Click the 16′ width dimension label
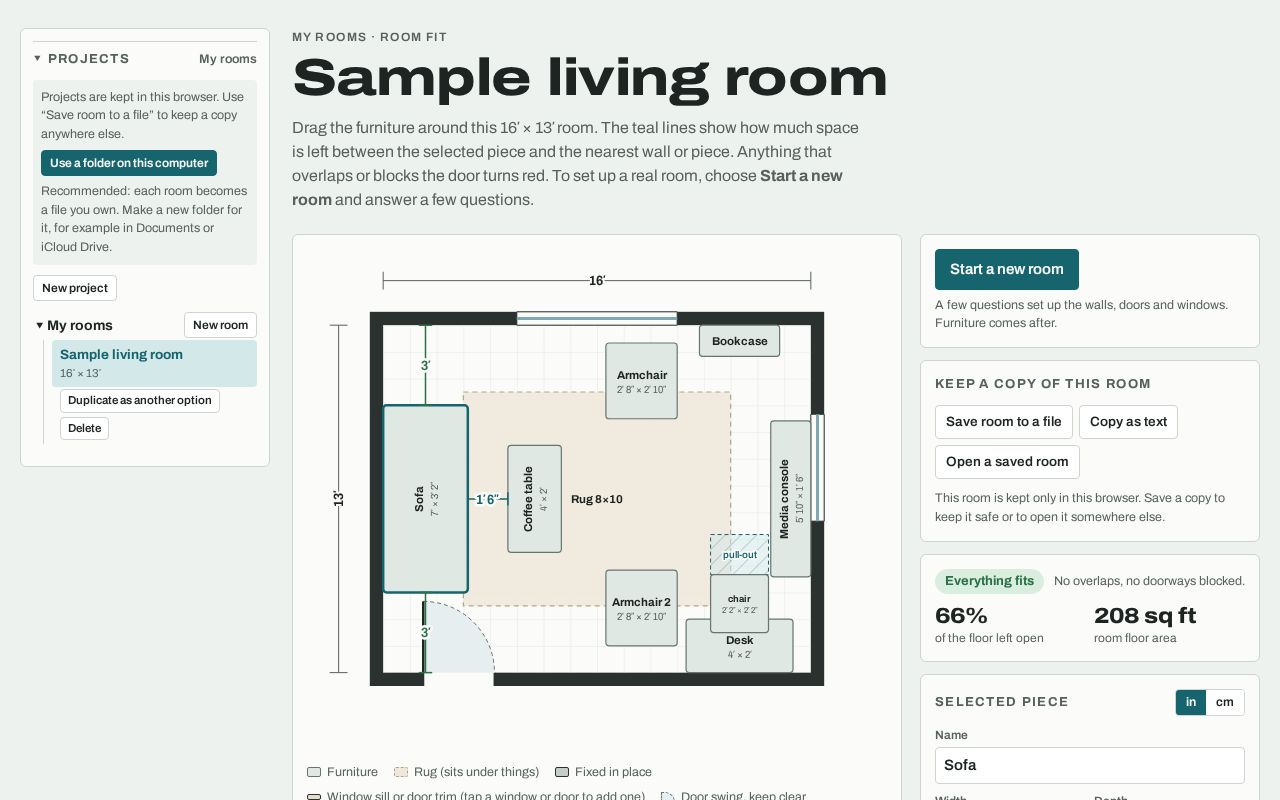The height and width of the screenshot is (800, 1280). click(597, 281)
